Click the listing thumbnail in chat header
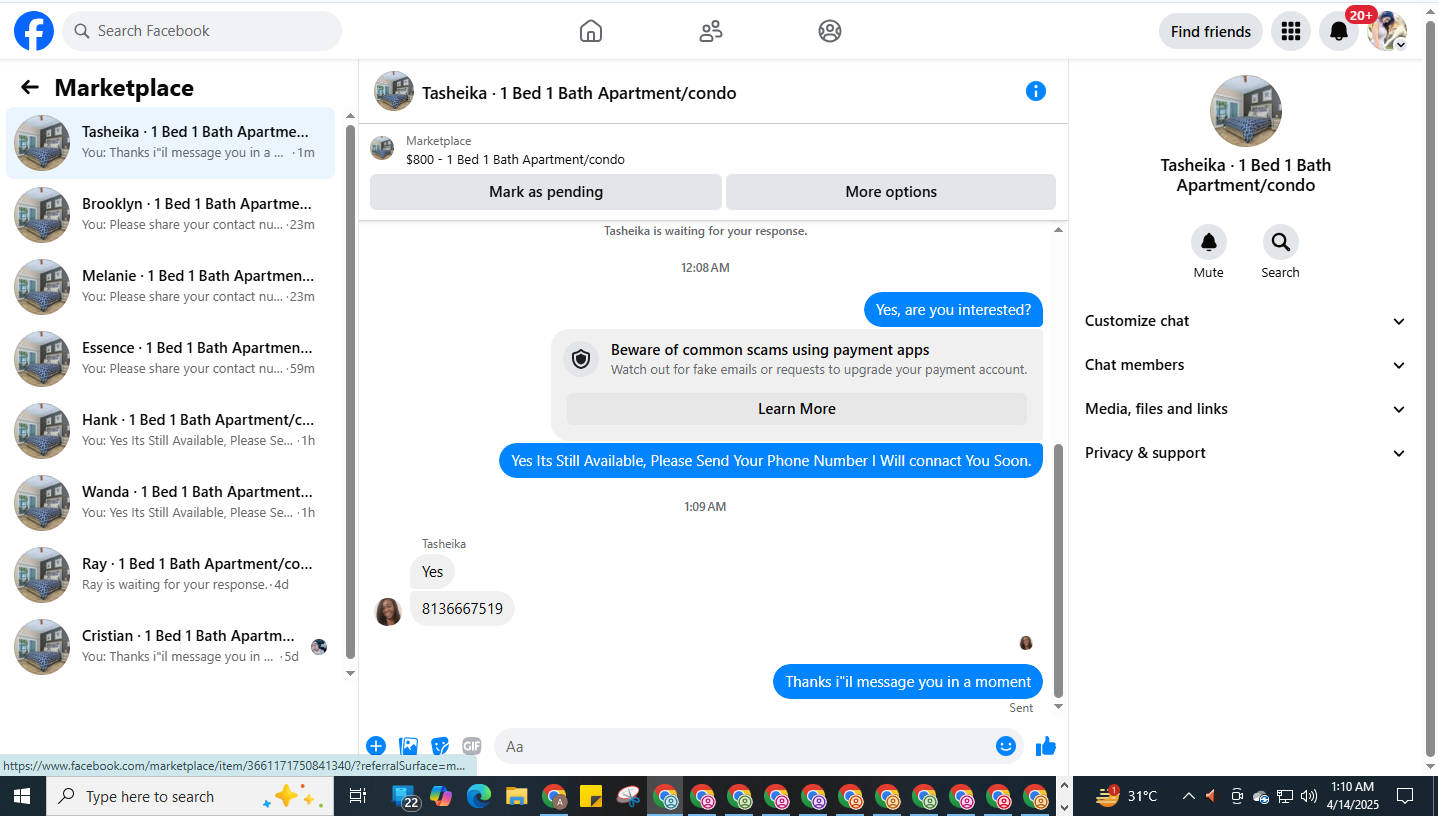The width and height of the screenshot is (1438, 816). [394, 91]
